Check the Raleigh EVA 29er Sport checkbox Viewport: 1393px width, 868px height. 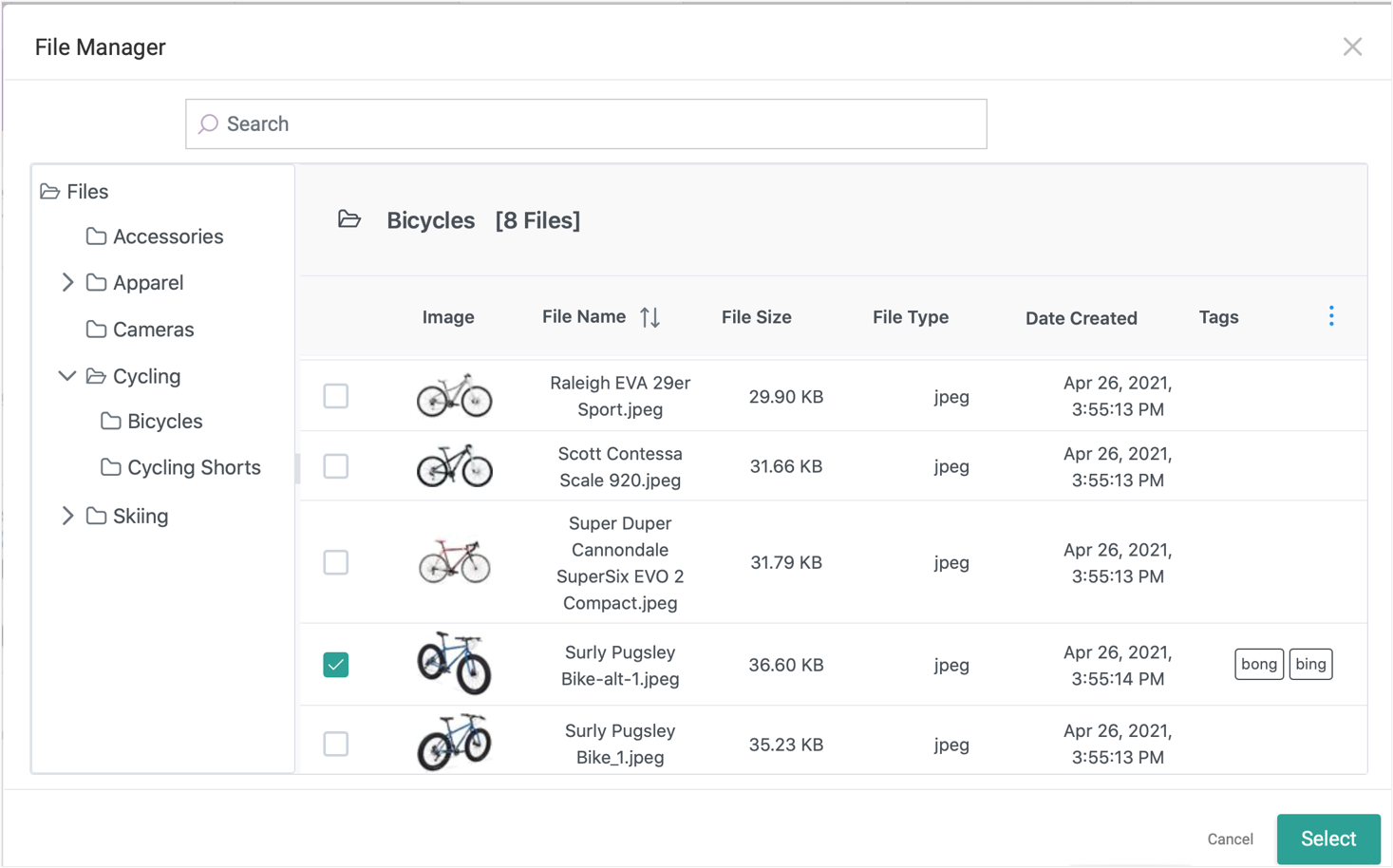pyautogui.click(x=335, y=396)
